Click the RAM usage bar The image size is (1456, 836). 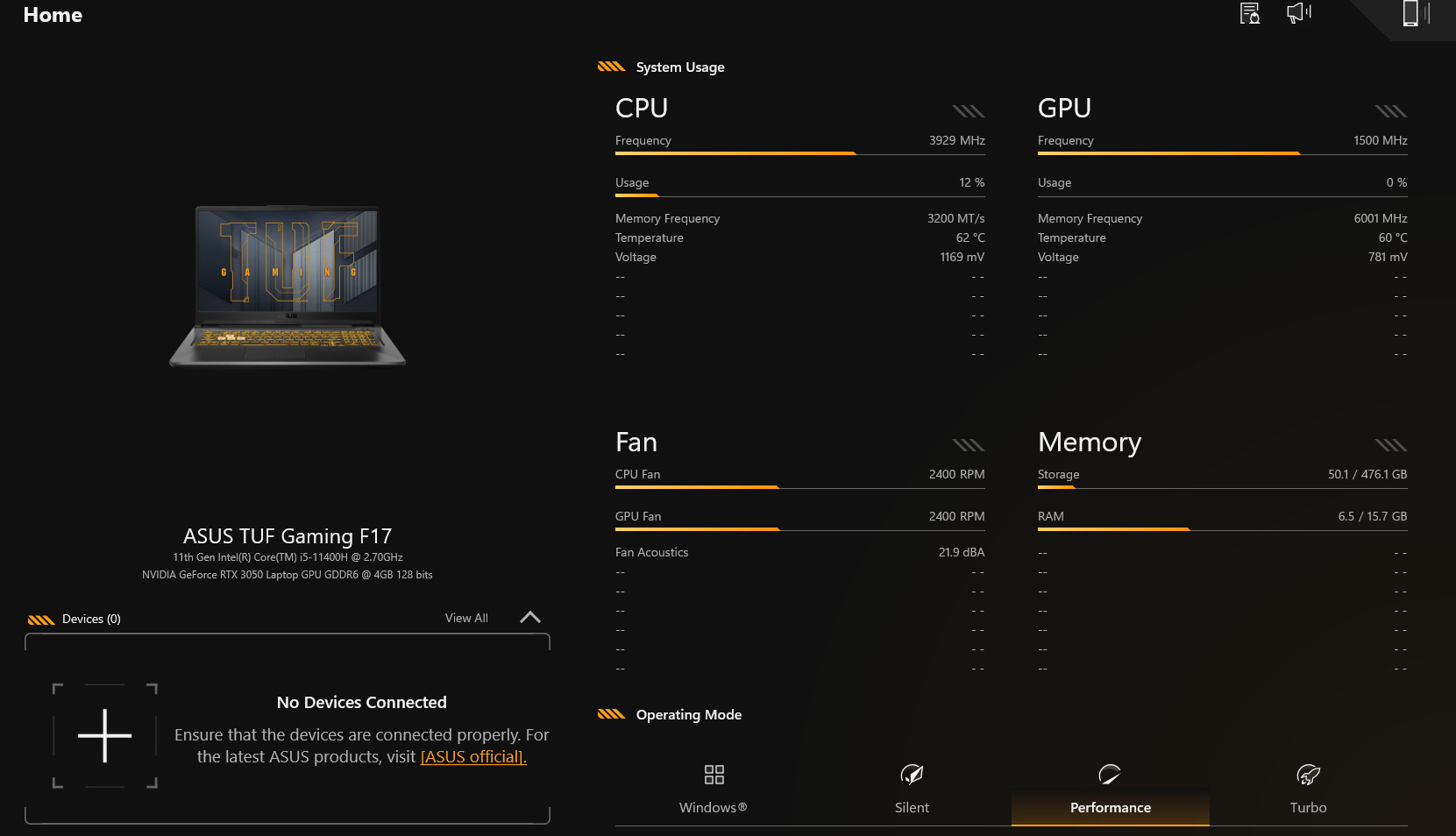[x=1223, y=529]
